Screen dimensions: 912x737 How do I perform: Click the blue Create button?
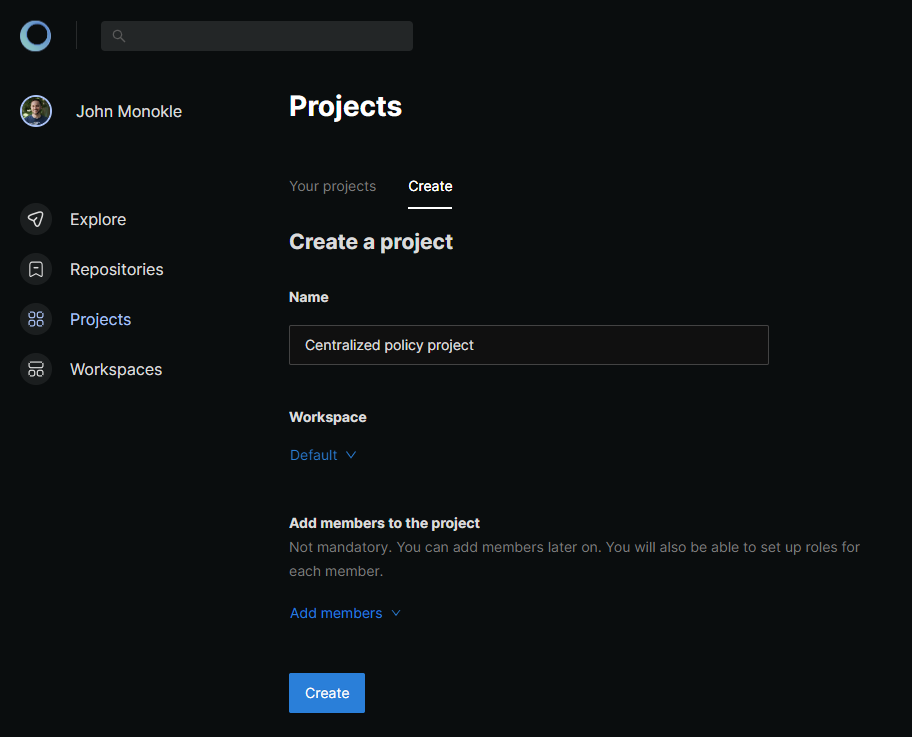327,693
